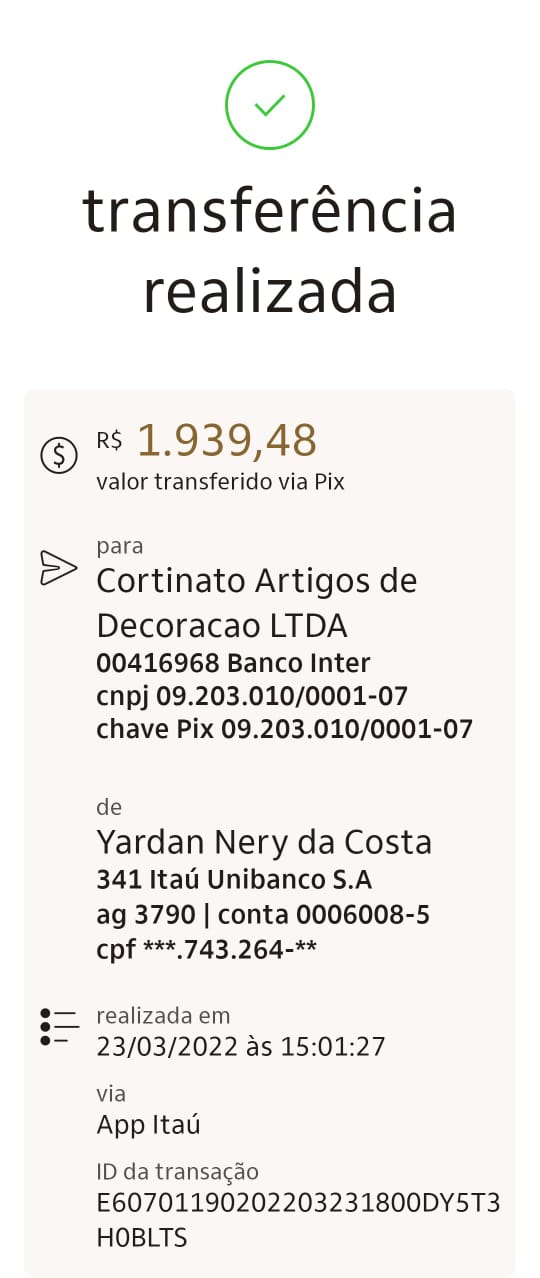The image size is (540, 1278).
Task: Click the valor transferido via Pix label
Action: (x=221, y=482)
